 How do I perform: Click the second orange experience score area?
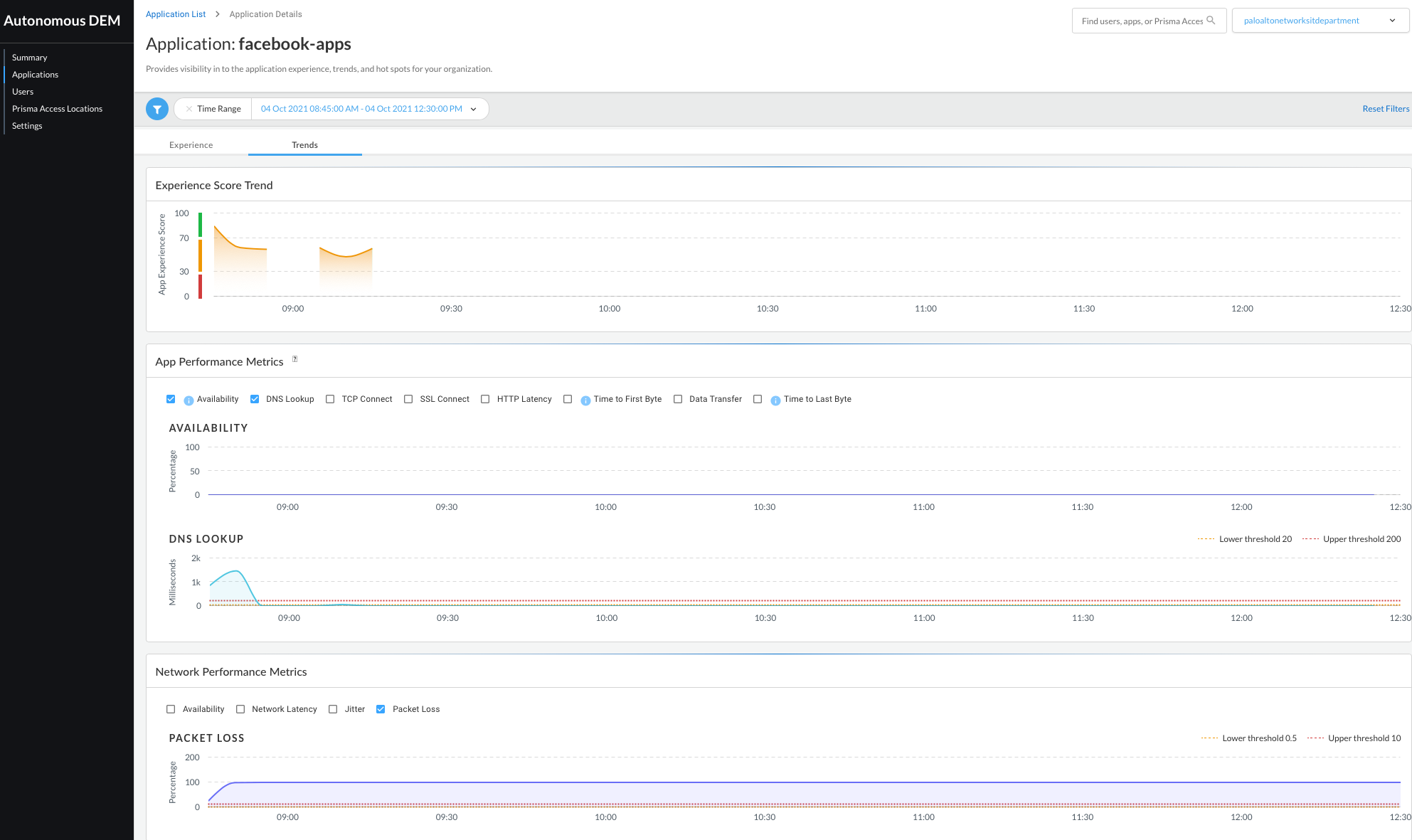[346, 270]
